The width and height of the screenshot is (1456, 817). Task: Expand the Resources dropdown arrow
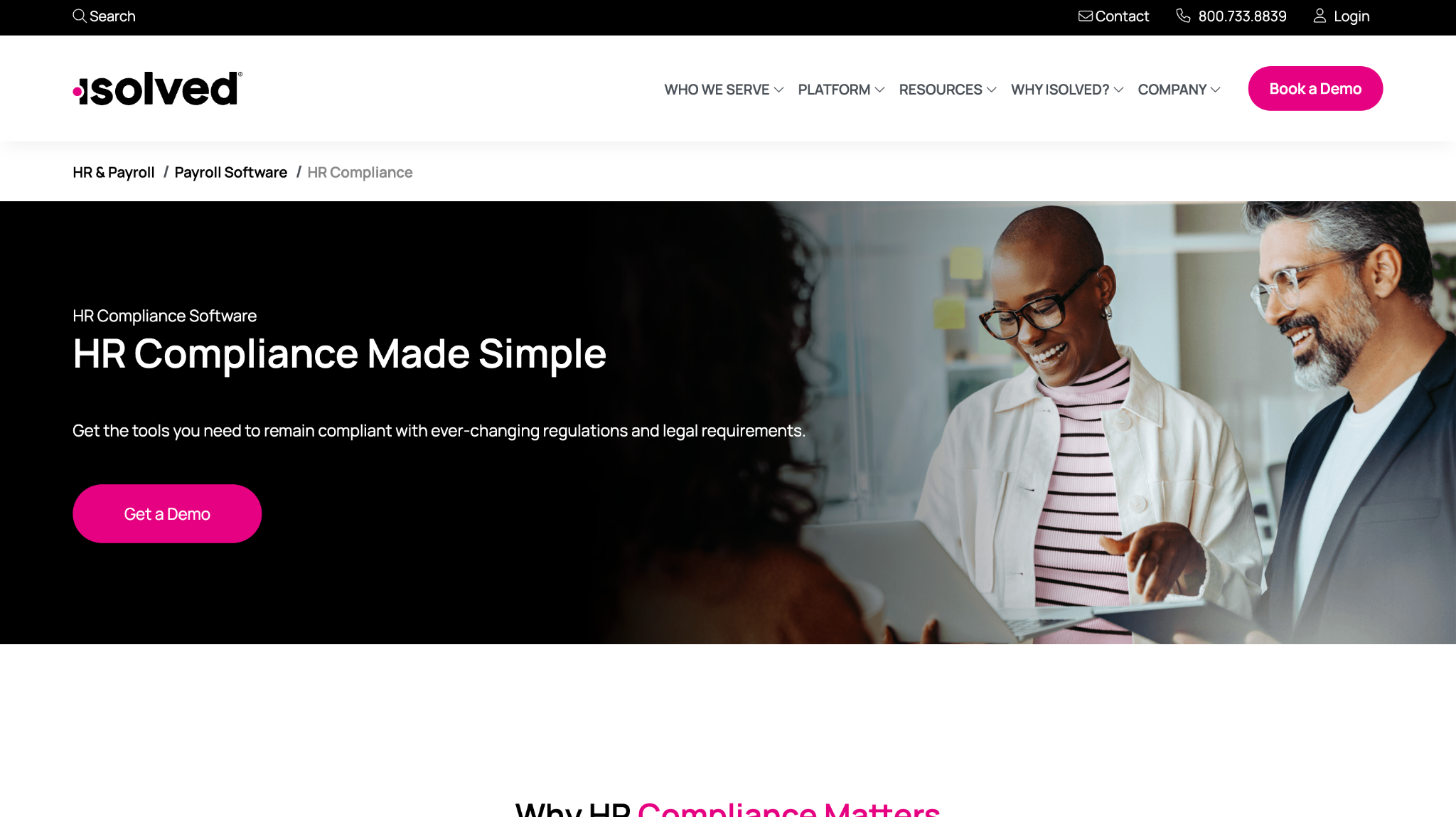[x=992, y=90]
